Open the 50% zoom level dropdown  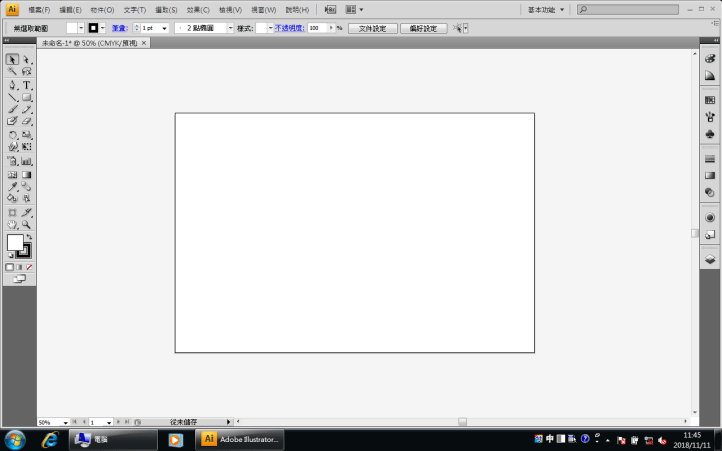click(x=65, y=423)
